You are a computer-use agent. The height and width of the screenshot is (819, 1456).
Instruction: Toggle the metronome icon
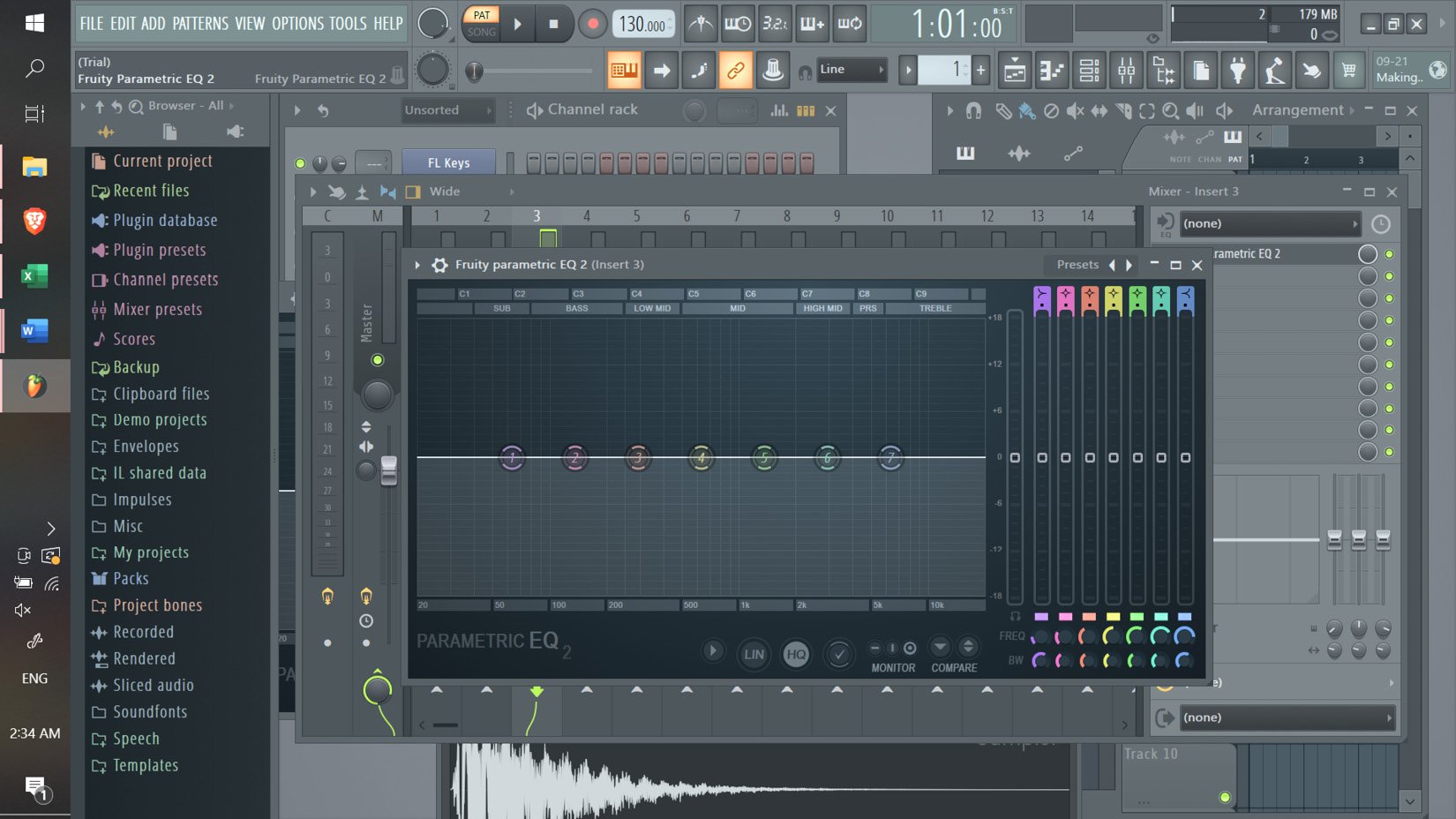point(701,24)
